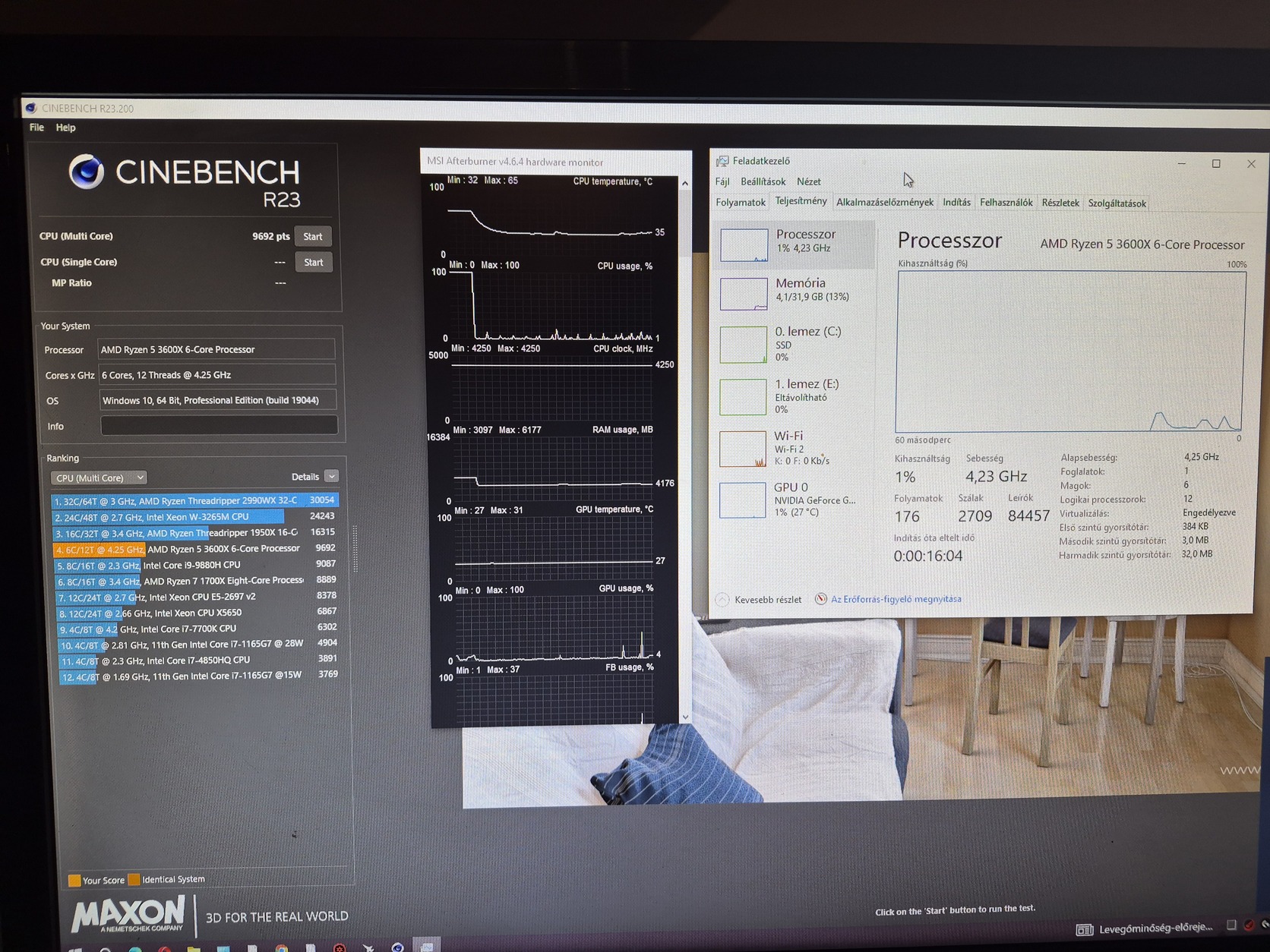Open the Help menu in Cinebench

tap(65, 128)
